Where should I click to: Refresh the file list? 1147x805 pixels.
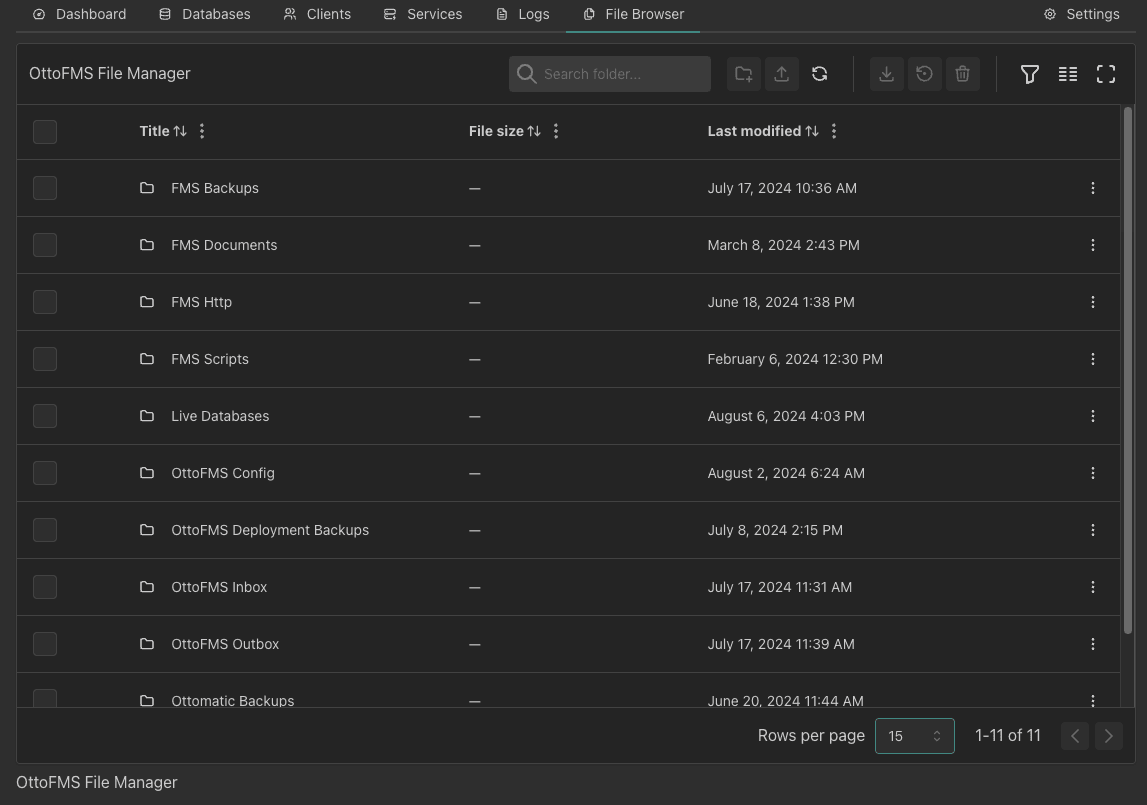coord(819,74)
